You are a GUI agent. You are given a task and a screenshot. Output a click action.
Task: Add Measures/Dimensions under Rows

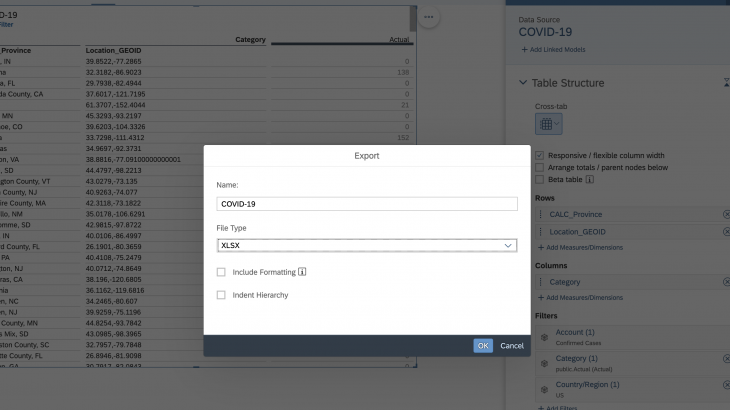click(x=580, y=248)
